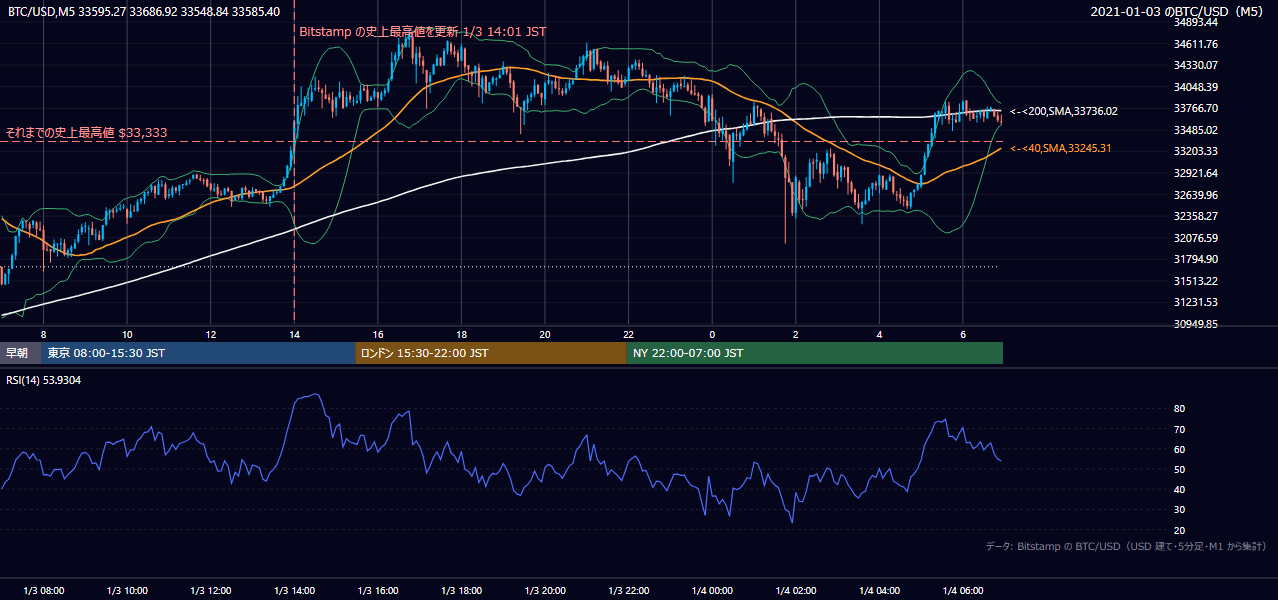Select the 200 SMA label reading 33736.02
This screenshot has height=600, width=1278.
1064,111
